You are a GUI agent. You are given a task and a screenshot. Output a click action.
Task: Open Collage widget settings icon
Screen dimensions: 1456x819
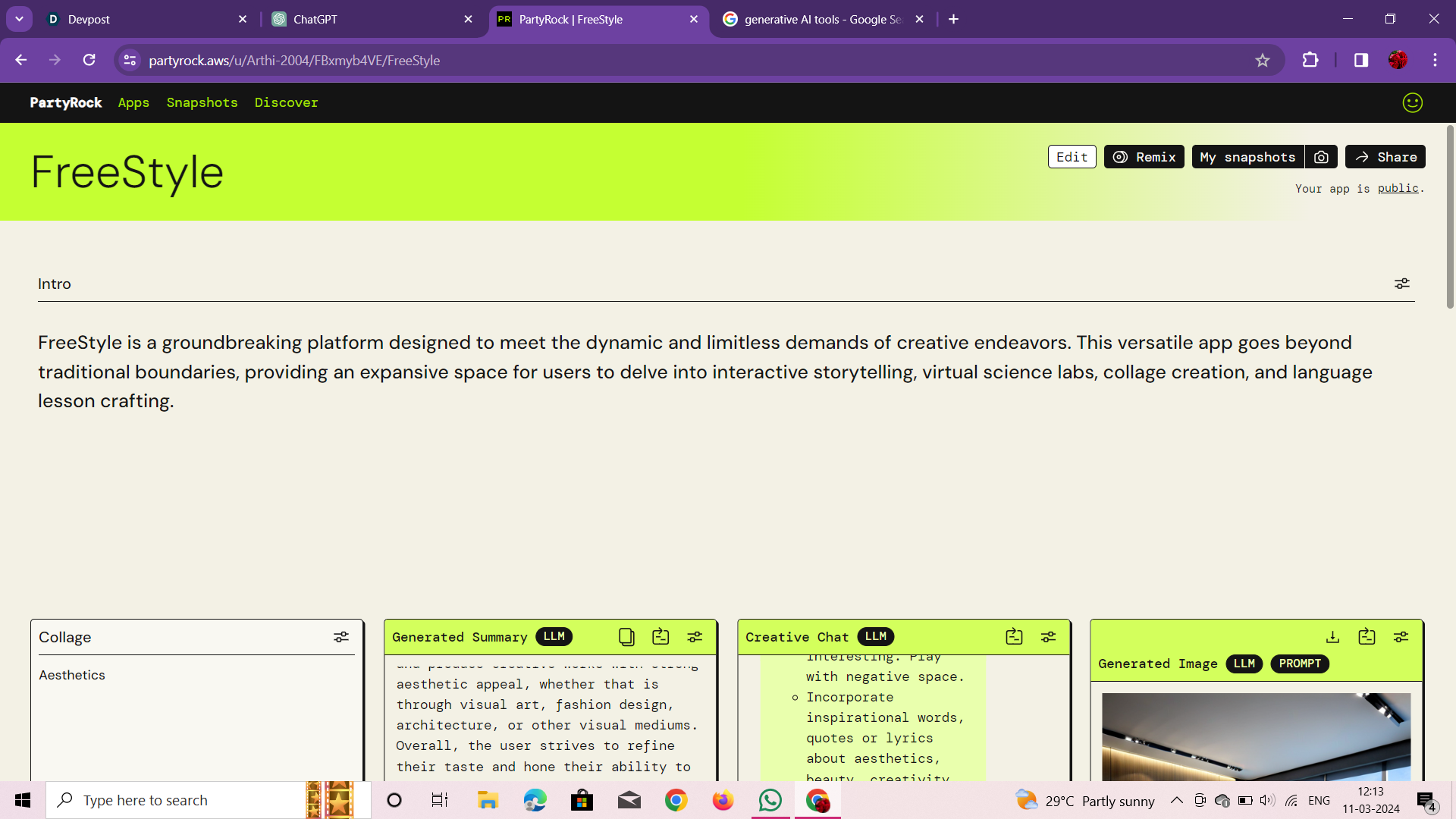coord(341,637)
